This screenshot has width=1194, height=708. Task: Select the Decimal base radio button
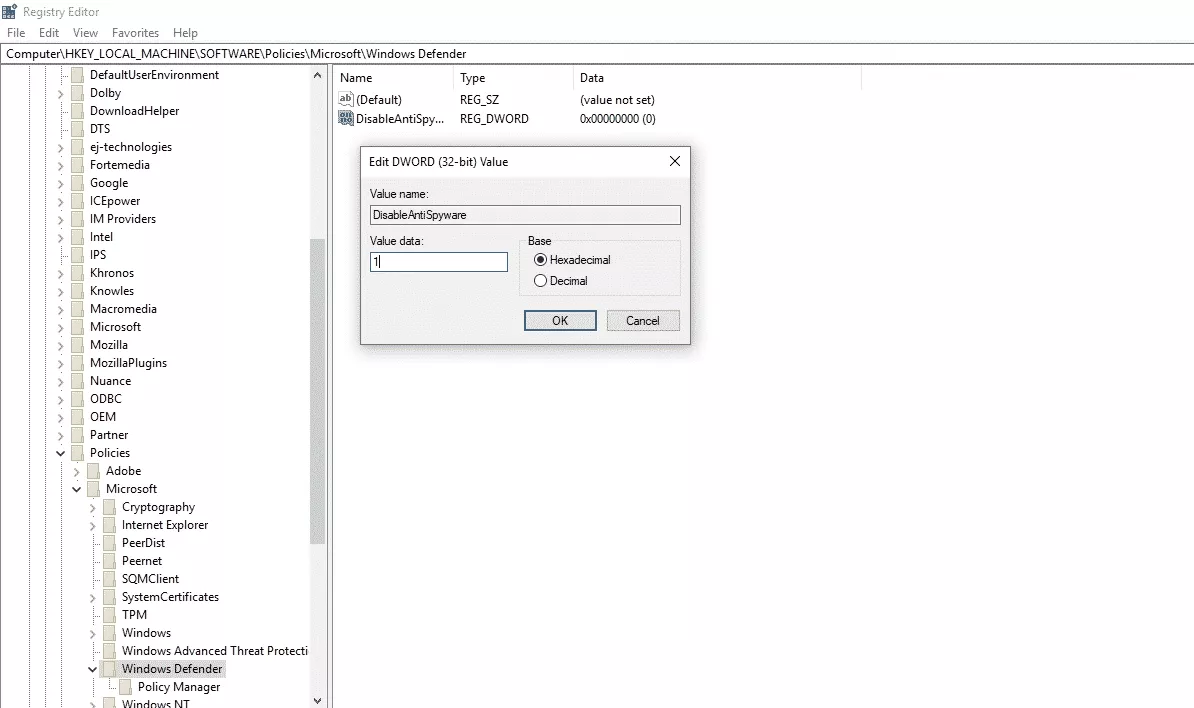(541, 281)
